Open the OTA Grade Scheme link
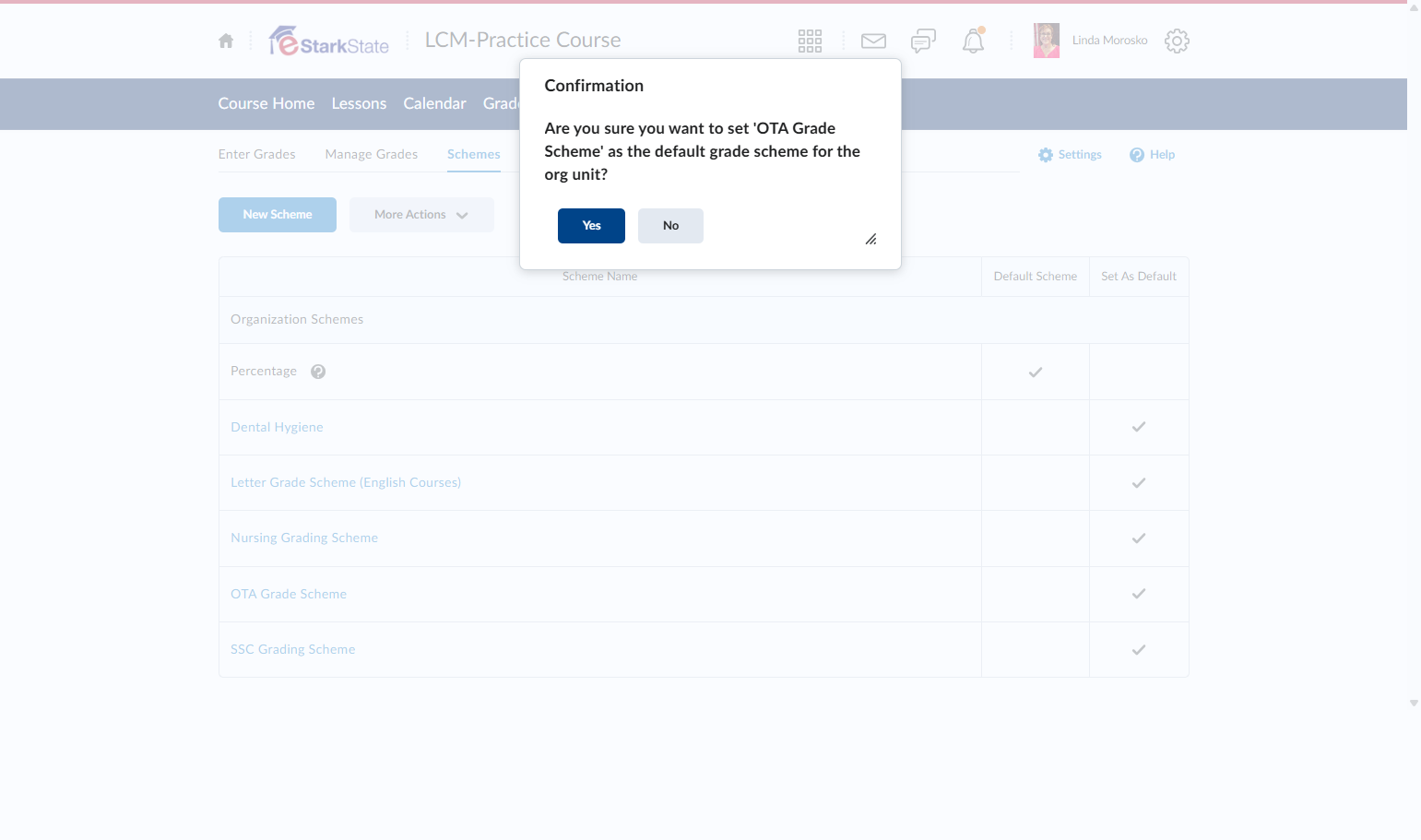 (289, 595)
